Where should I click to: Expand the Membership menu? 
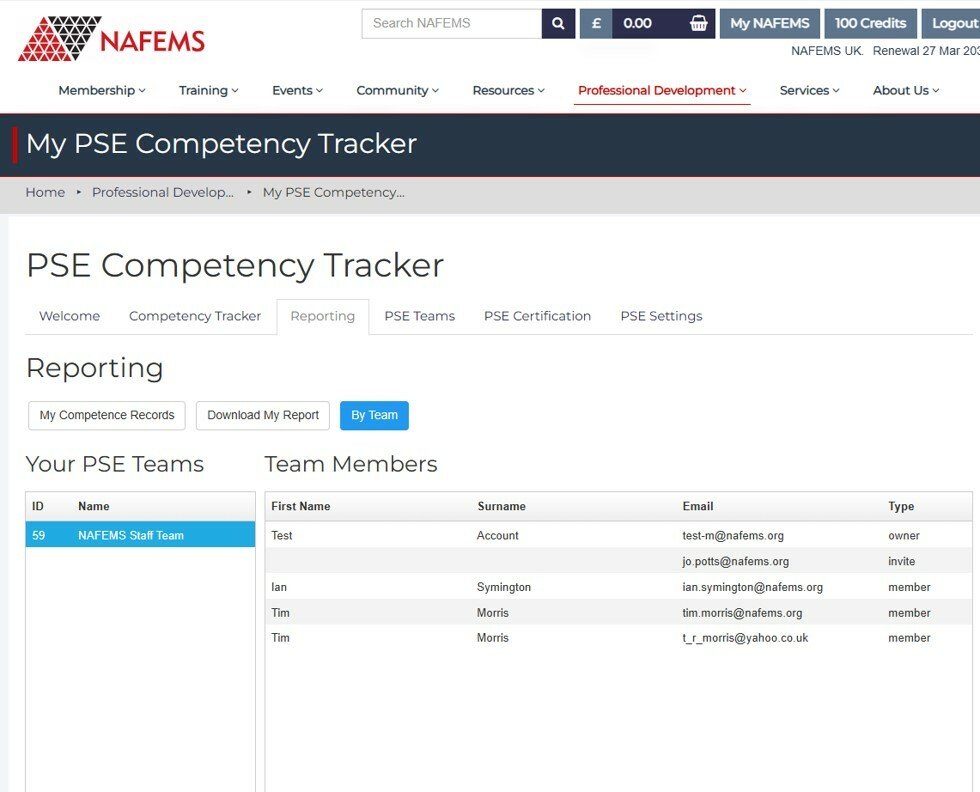pyautogui.click(x=102, y=91)
